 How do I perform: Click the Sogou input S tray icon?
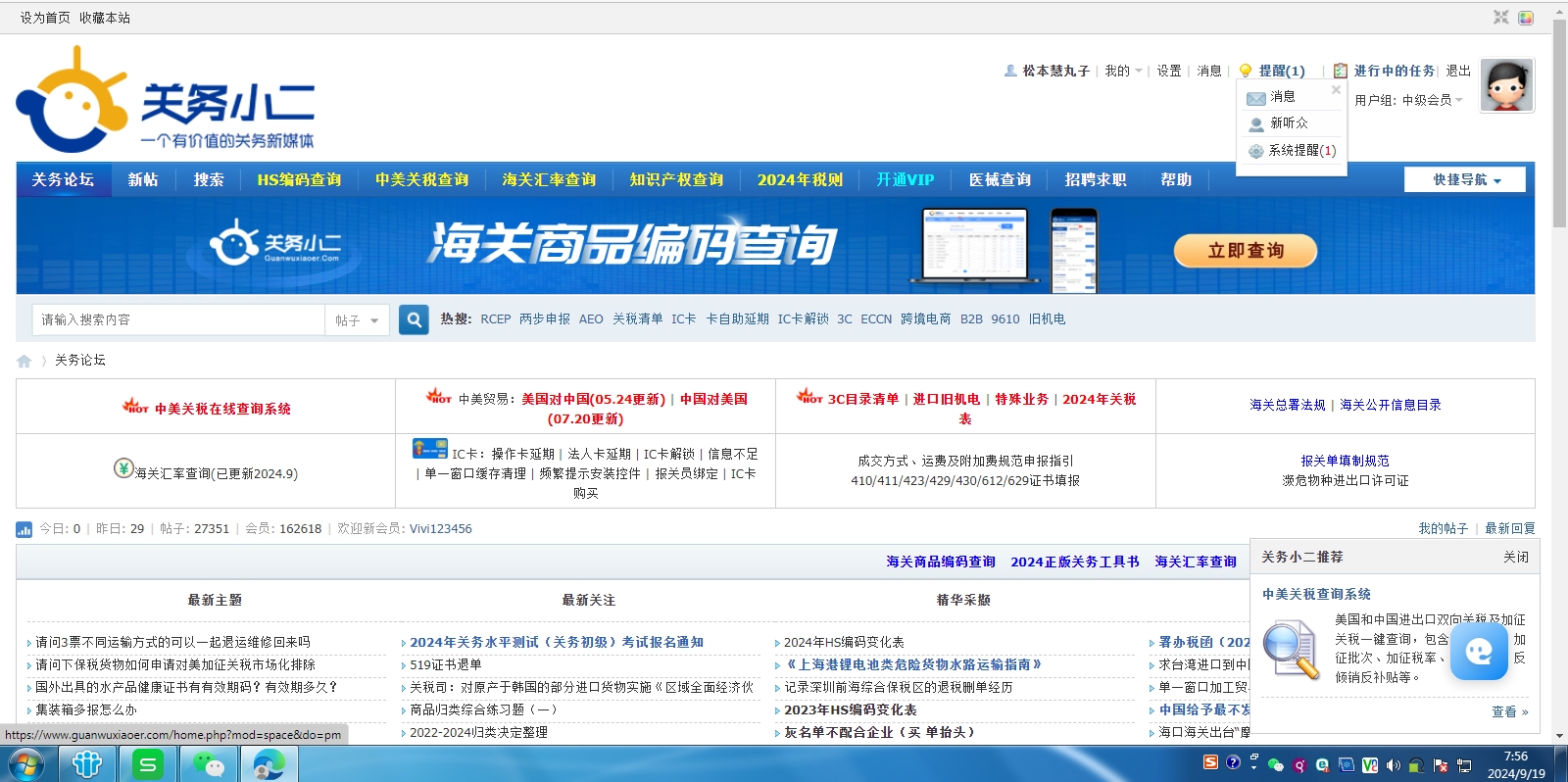pyautogui.click(x=1210, y=762)
